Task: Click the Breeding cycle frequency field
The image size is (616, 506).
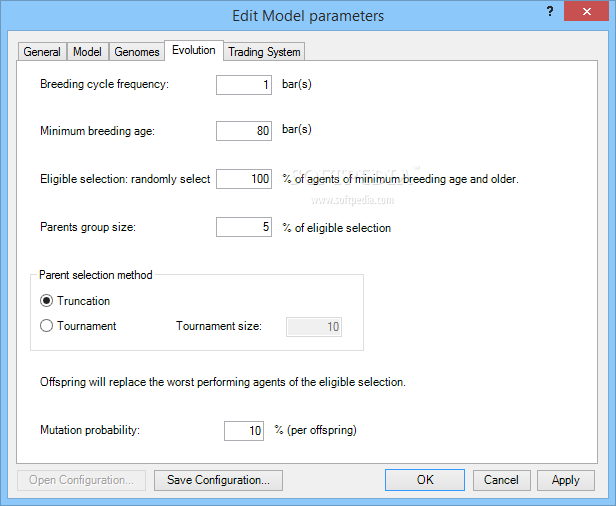Action: click(244, 85)
